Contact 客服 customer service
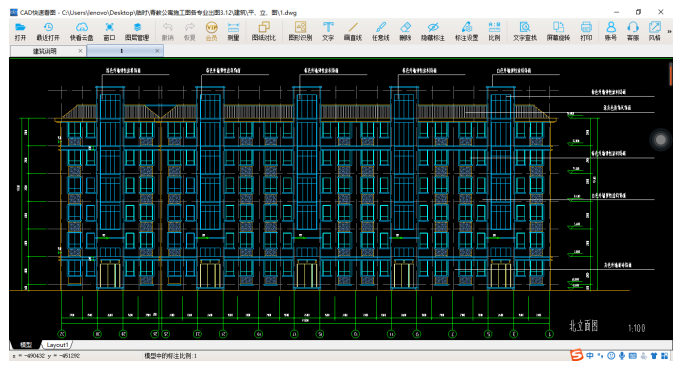691x370 pixels. coord(633,31)
